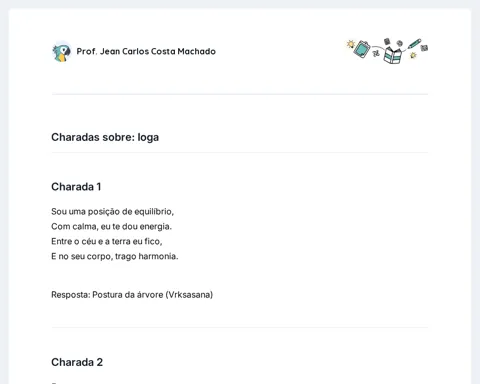The image size is (480, 384).
Task: Click the parrot avatar icon
Action: click(62, 52)
